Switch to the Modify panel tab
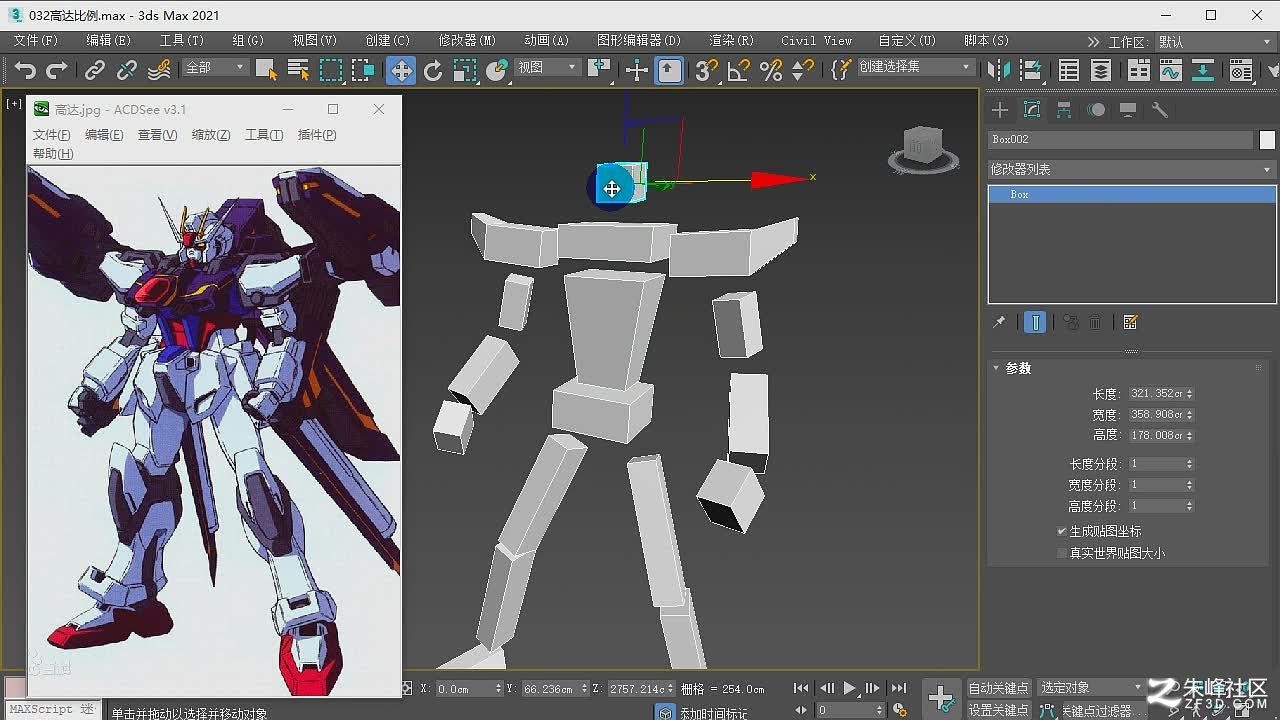Viewport: 1280px width, 720px height. (x=1032, y=110)
